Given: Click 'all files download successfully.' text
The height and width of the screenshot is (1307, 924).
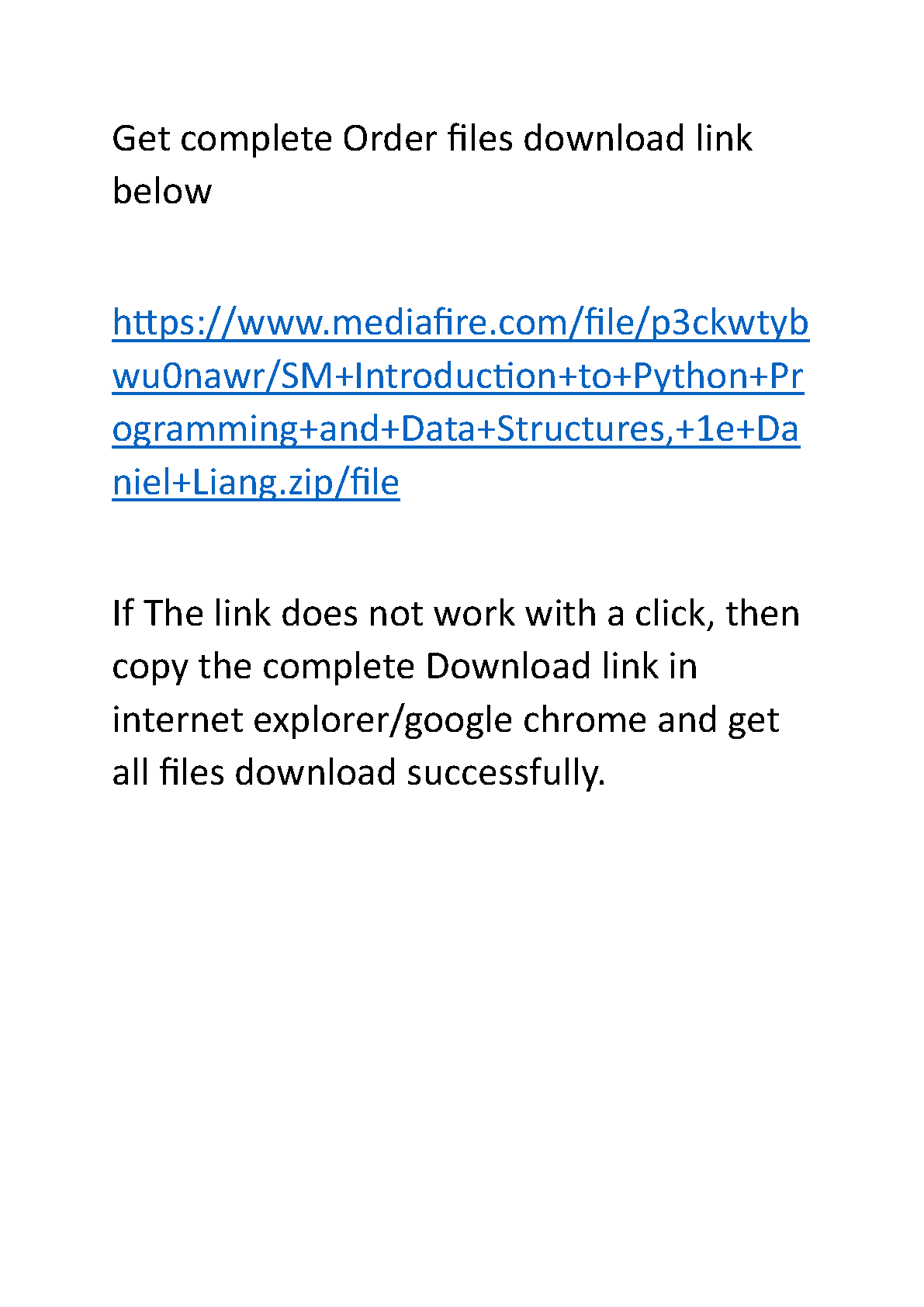Looking at the screenshot, I should click(358, 773).
